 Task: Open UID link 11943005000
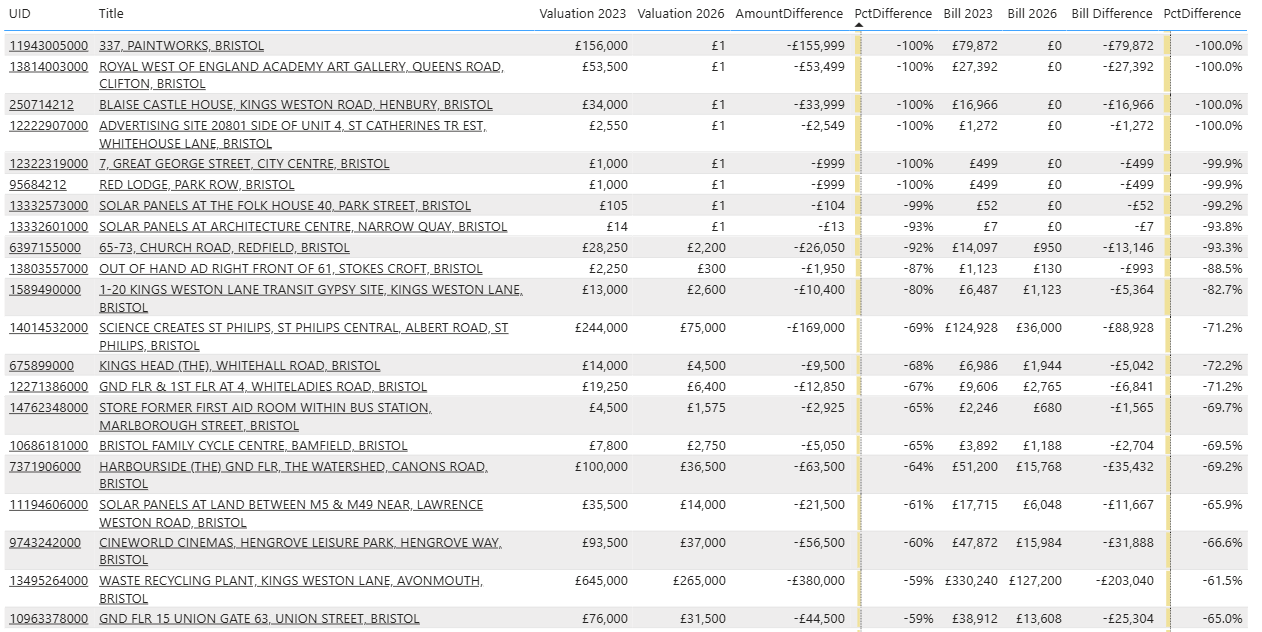point(48,46)
